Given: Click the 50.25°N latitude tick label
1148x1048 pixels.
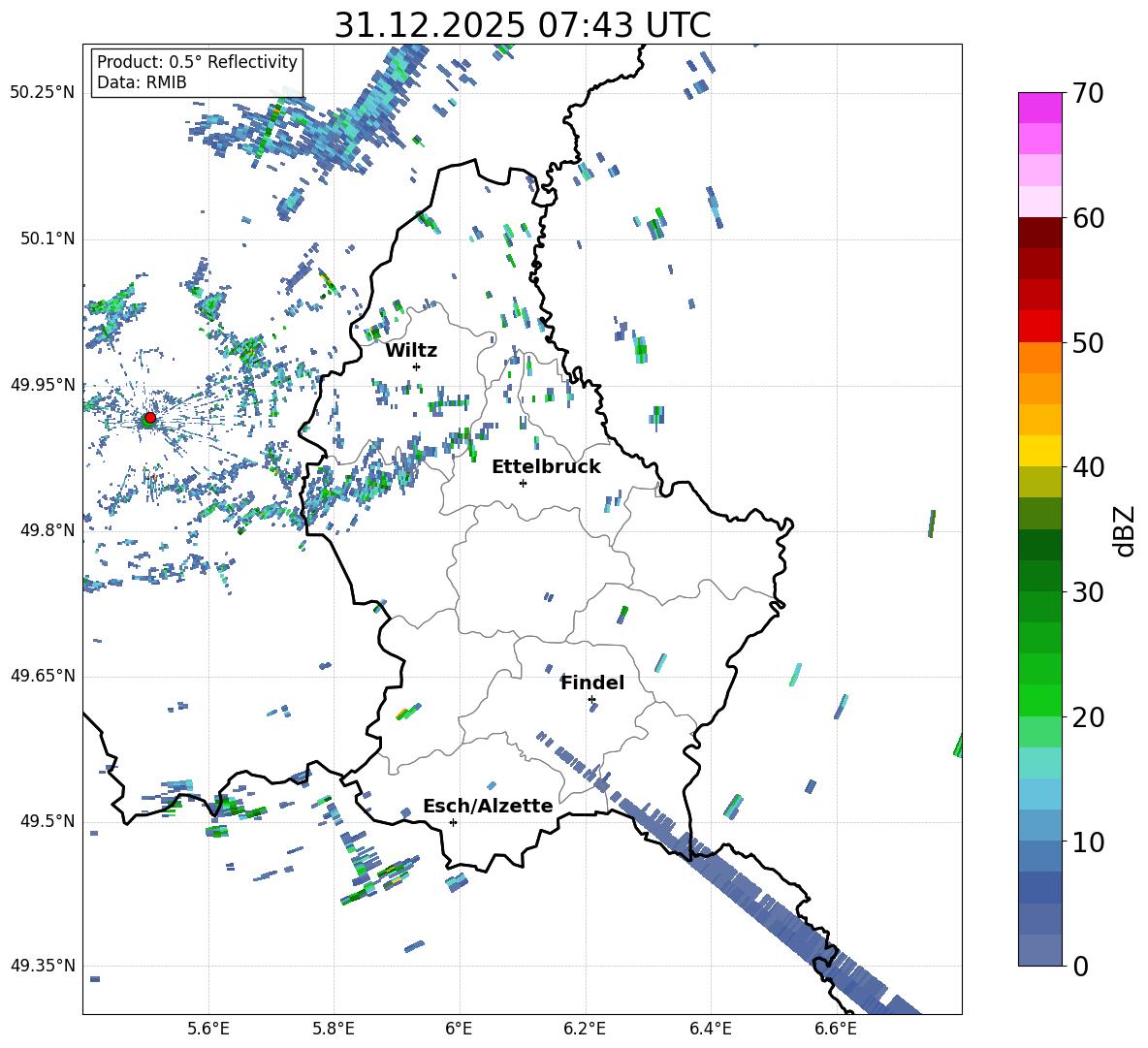Looking at the screenshot, I should pyautogui.click(x=43, y=93).
